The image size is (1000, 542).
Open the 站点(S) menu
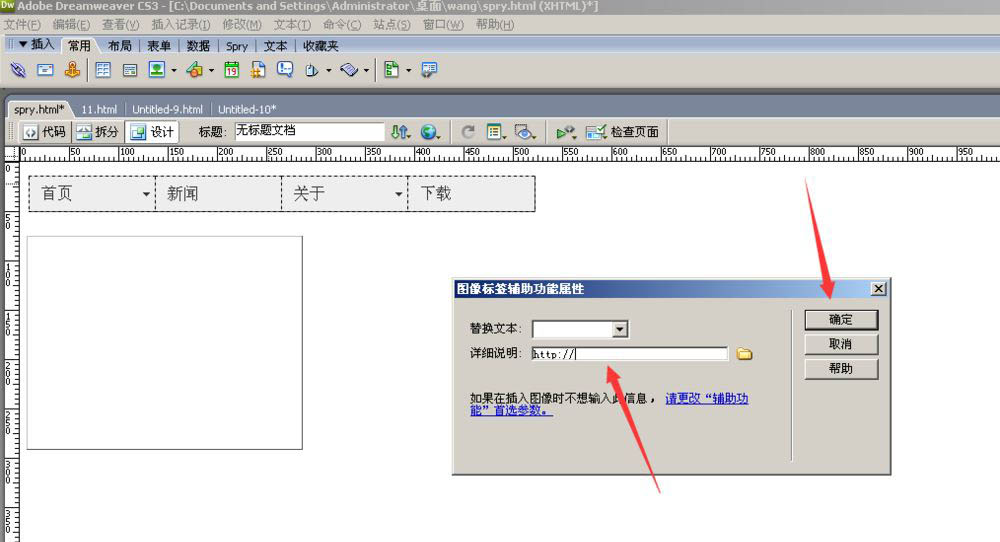392,25
